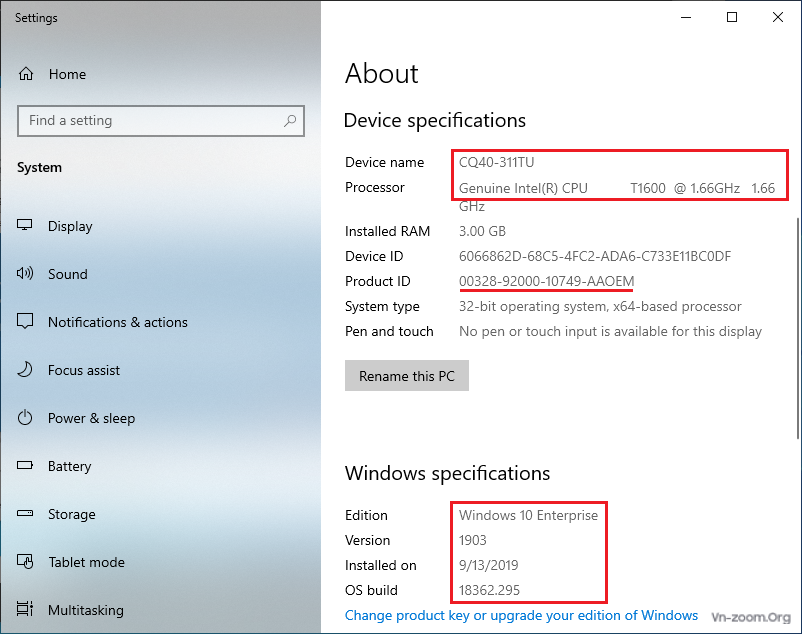Click the vertical scrollbar on About page
This screenshot has height=634, width=802.
798,328
